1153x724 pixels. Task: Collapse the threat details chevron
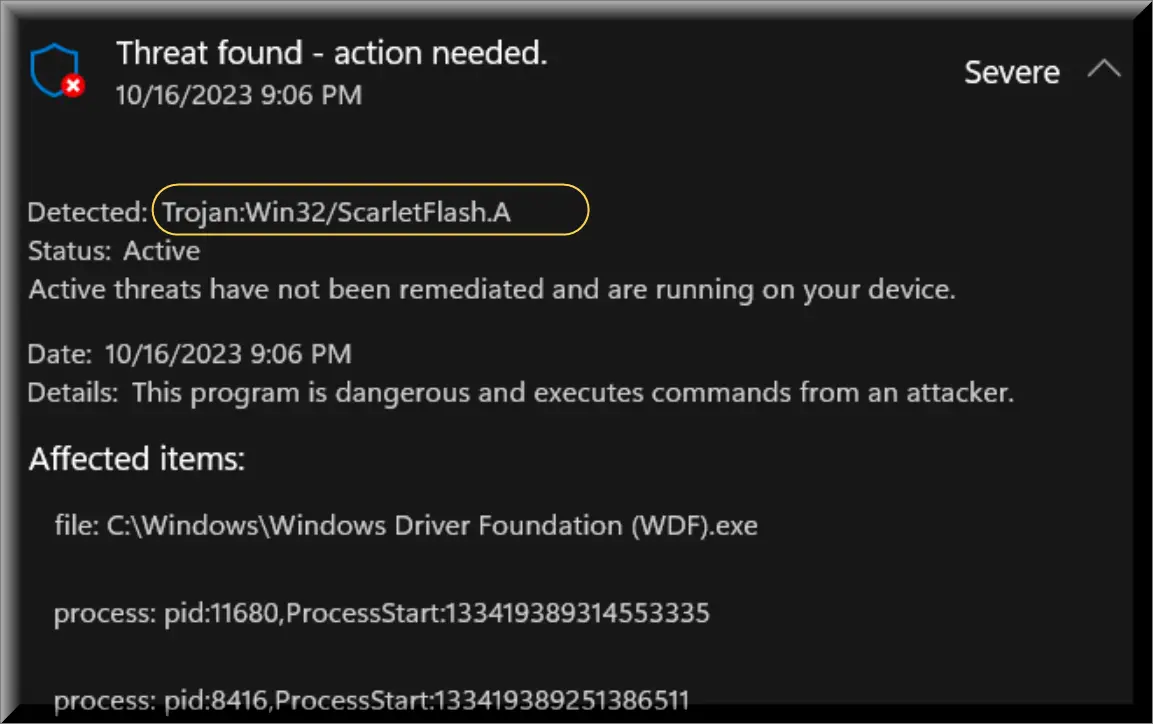(x=1103, y=70)
